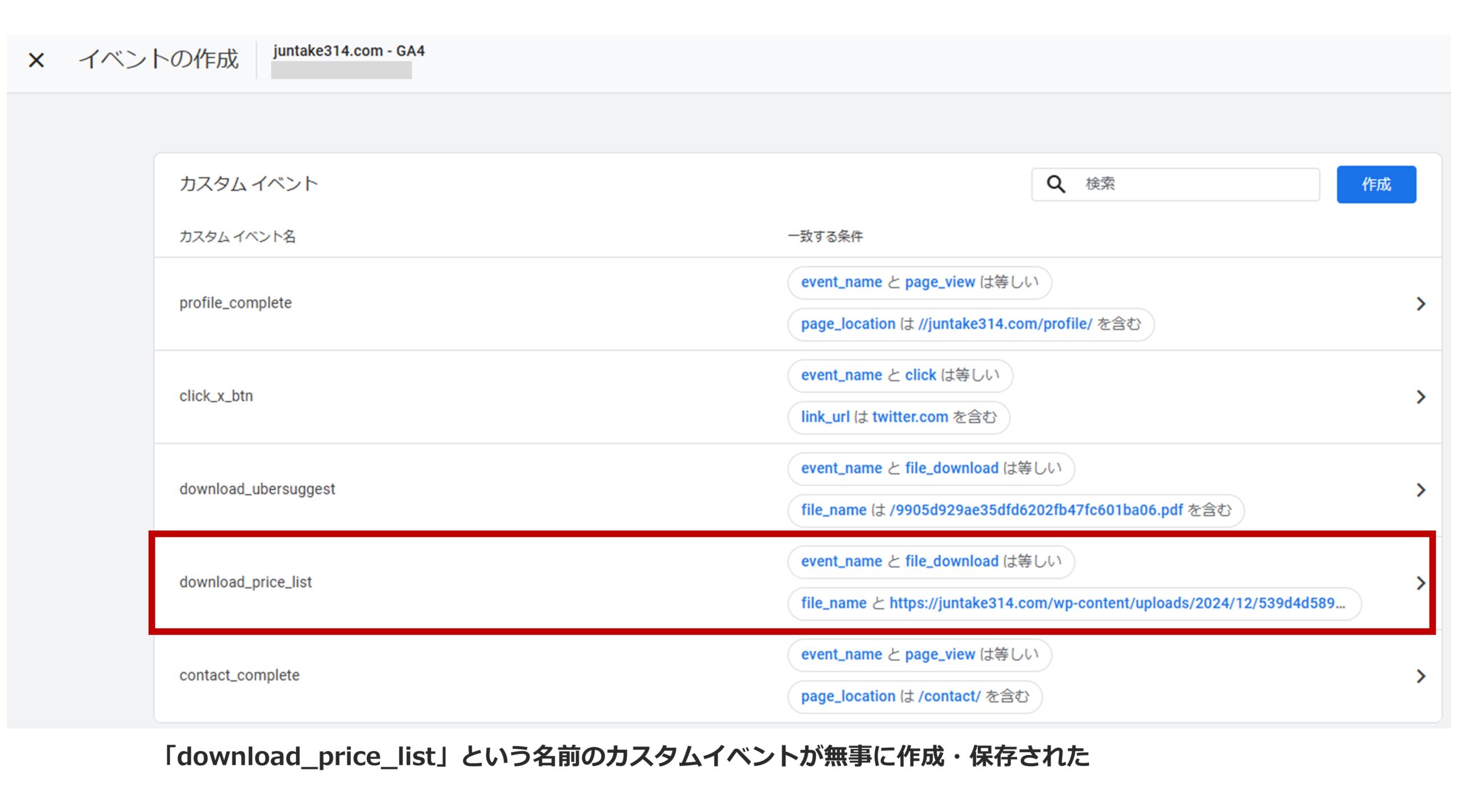The height and width of the screenshot is (812, 1458).
Task: Close the イベントの作成 screen
Action: (36, 60)
